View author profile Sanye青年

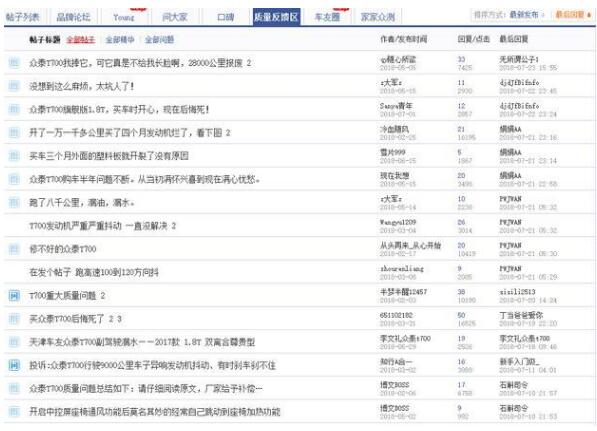(396, 106)
